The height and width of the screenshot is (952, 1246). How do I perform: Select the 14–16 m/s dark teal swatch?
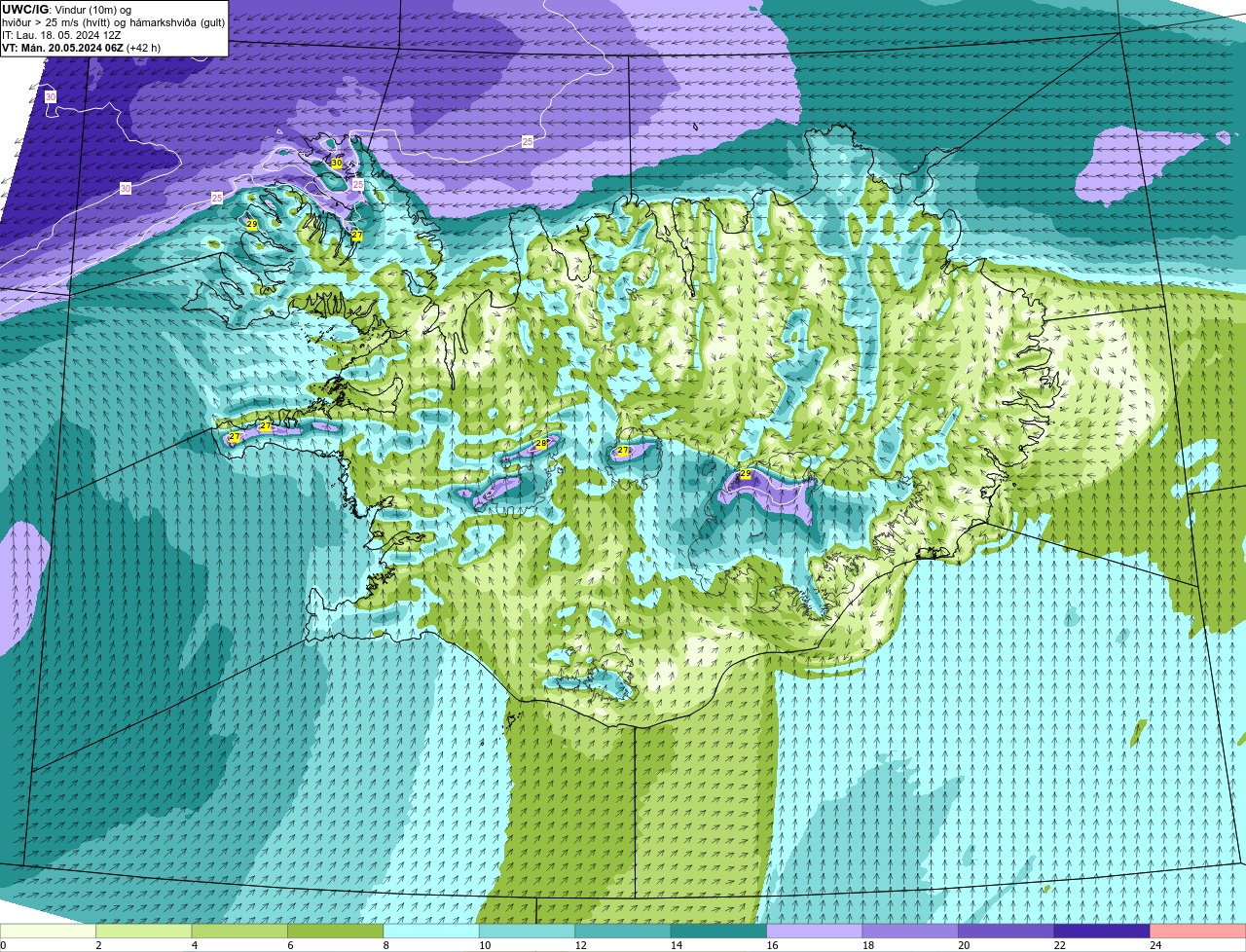pyautogui.click(x=719, y=931)
